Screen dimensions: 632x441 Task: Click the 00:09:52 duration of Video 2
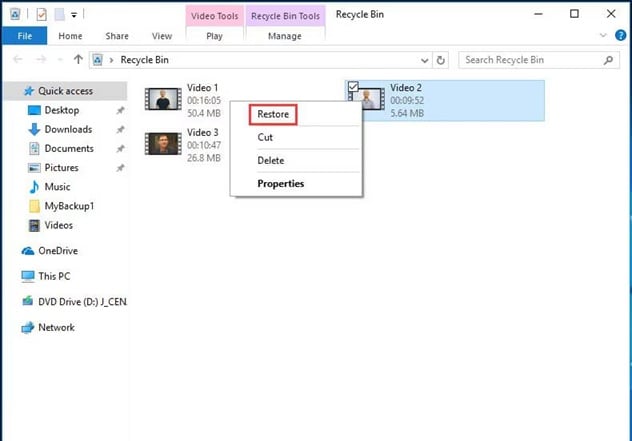[x=407, y=100]
